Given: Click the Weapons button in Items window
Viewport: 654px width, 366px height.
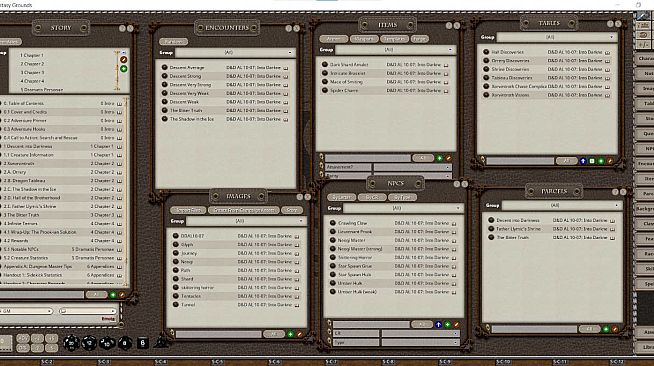Looking at the screenshot, I should point(364,39).
